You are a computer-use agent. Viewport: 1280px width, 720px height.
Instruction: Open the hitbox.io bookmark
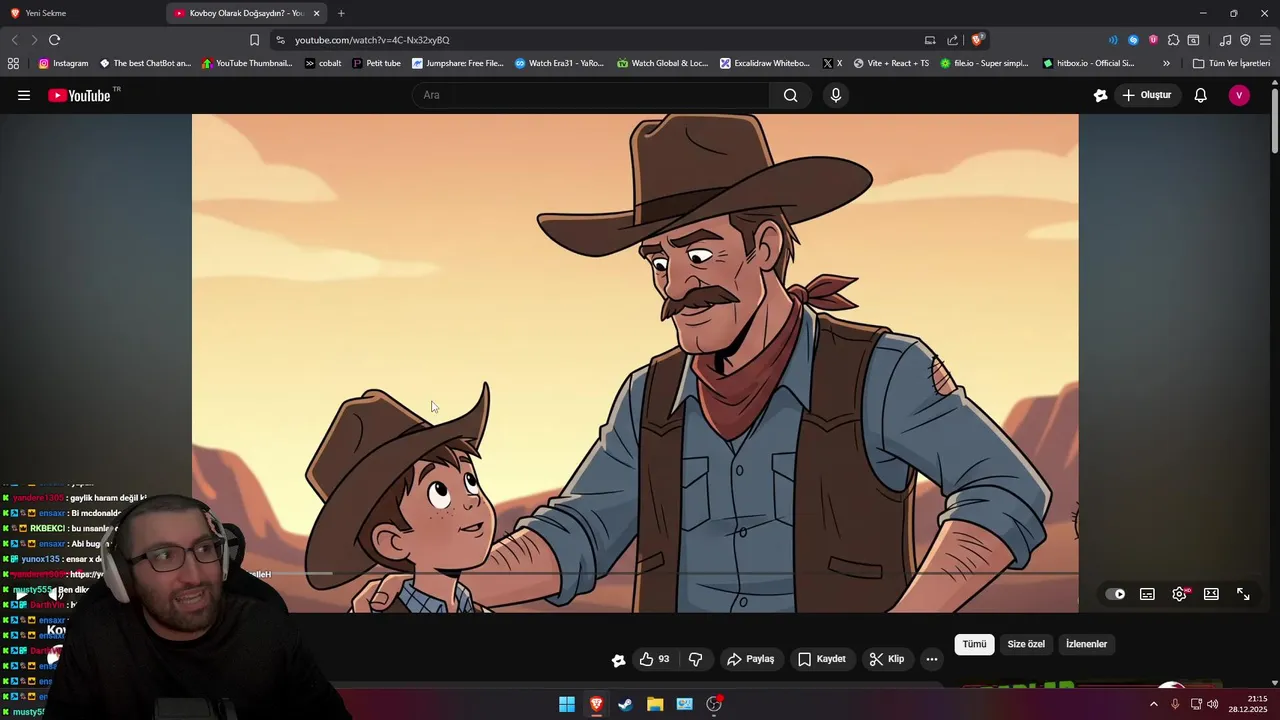pos(1088,63)
